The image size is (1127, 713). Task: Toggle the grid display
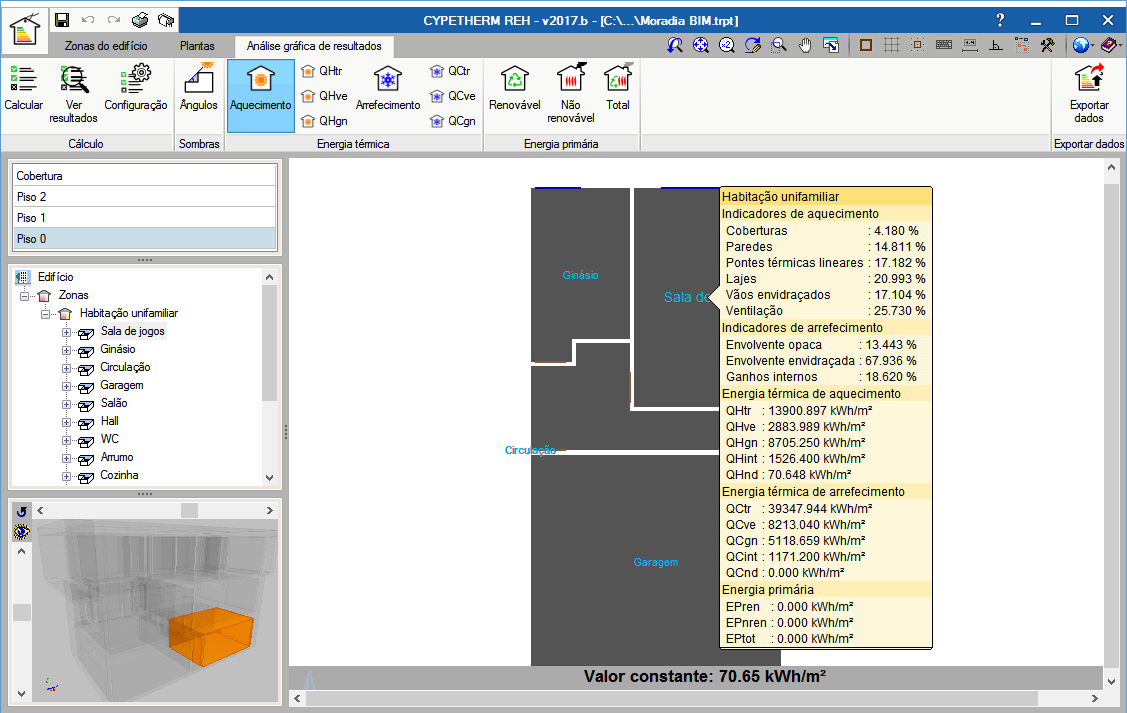[892, 45]
